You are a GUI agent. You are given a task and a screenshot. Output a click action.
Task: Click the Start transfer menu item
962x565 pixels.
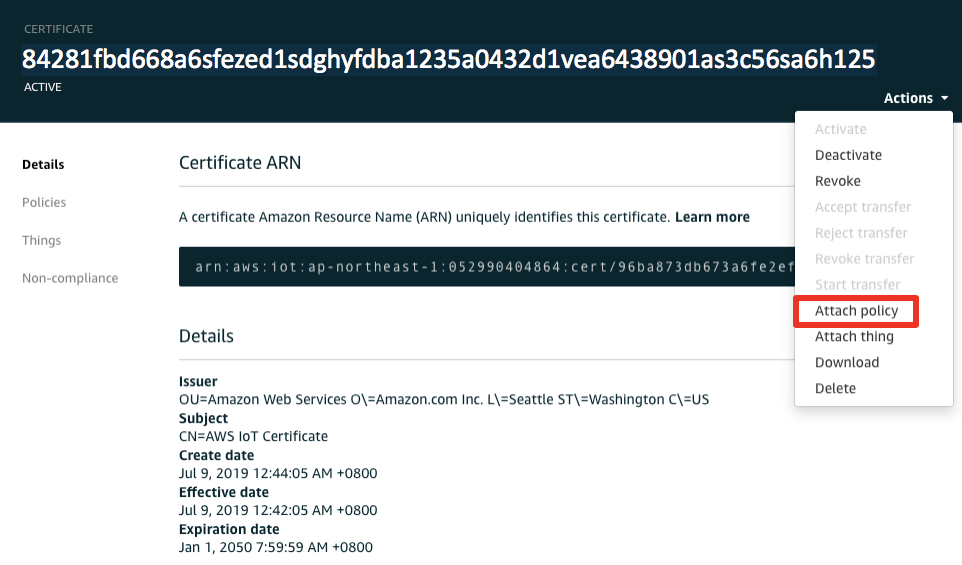coord(857,285)
